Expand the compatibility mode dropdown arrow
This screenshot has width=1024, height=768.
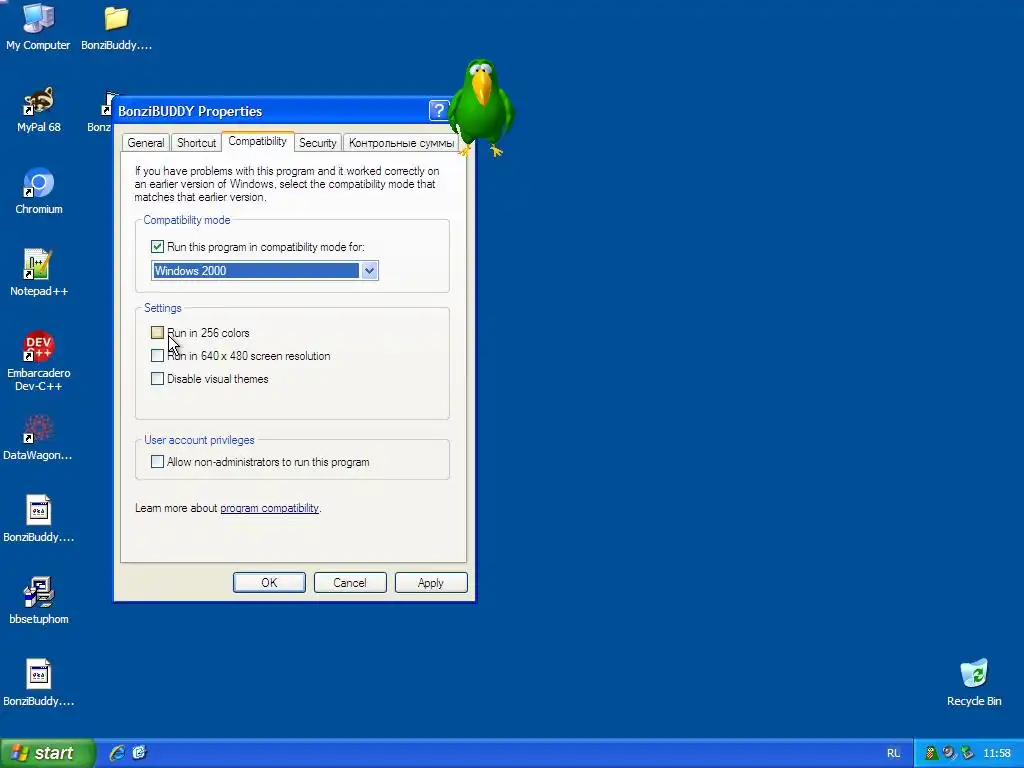tap(369, 270)
